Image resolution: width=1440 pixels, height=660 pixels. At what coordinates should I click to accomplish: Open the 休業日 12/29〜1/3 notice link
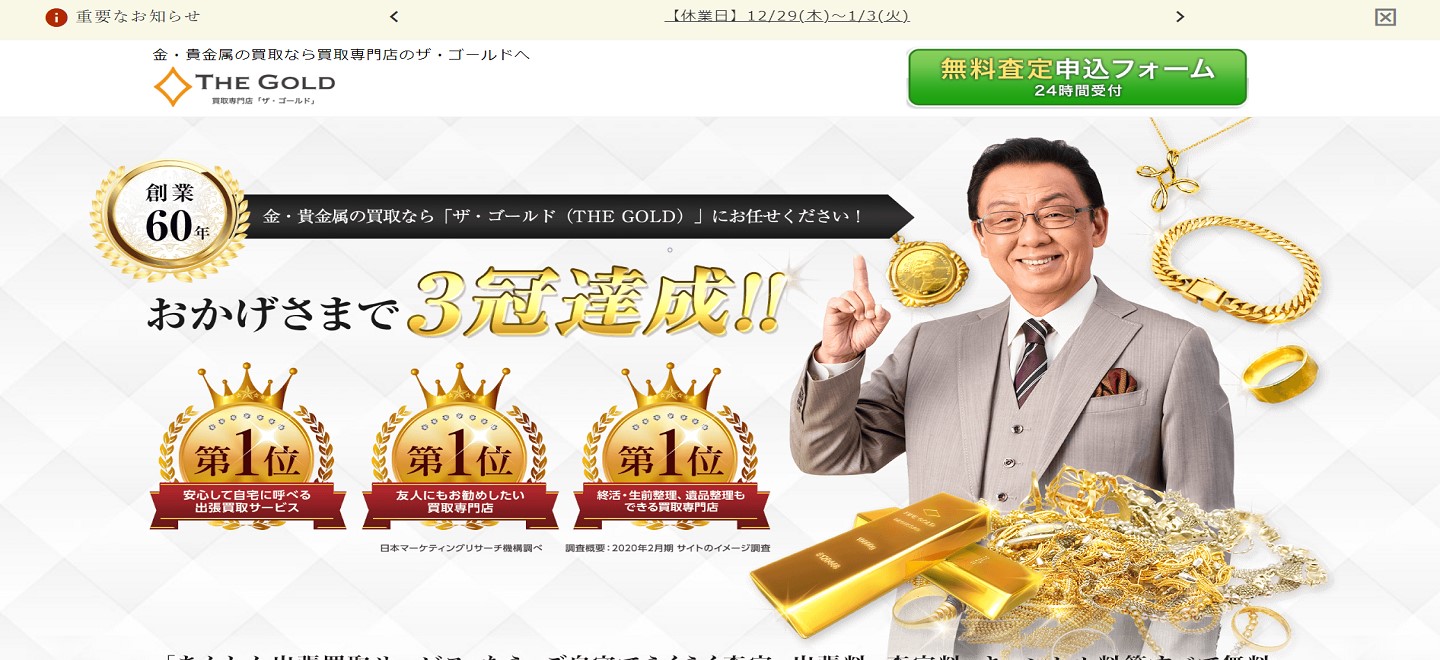tap(787, 16)
